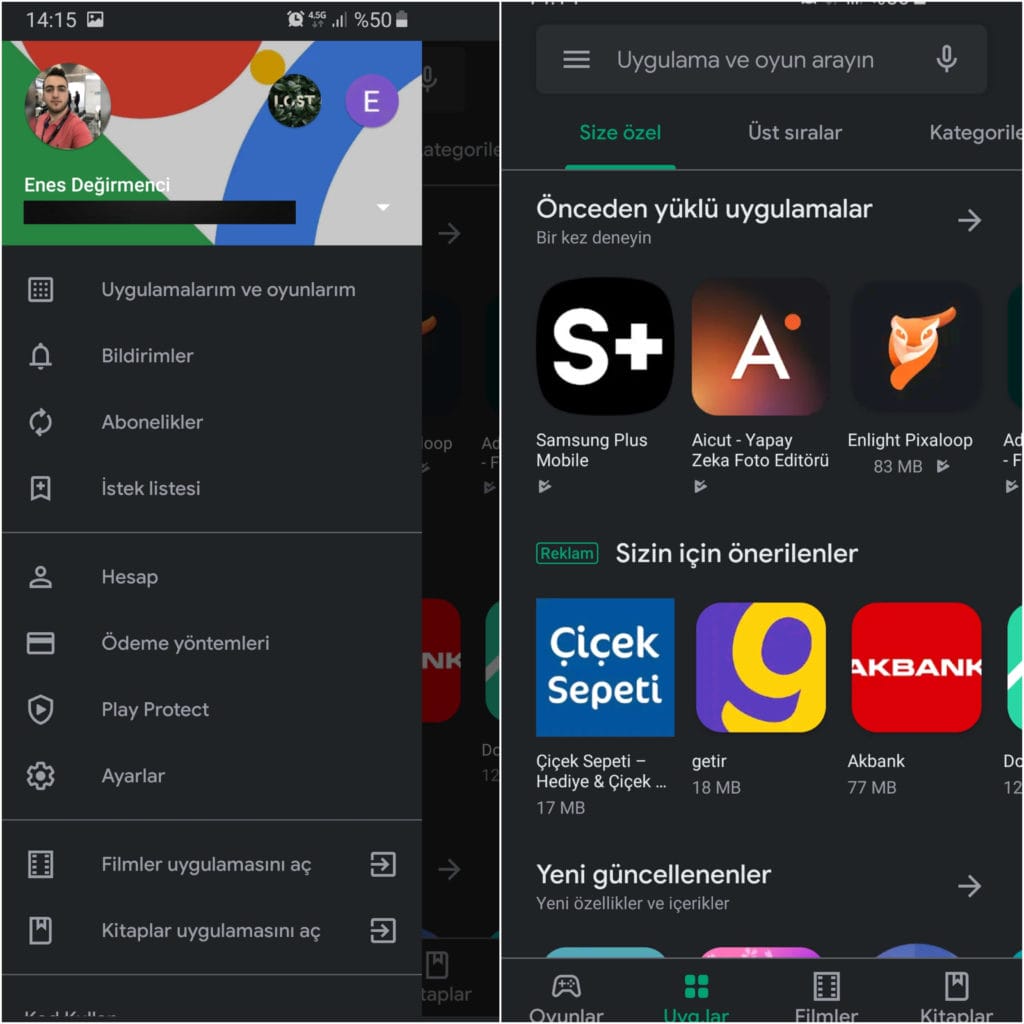Tap the microphone voice search icon
Image resolution: width=1024 pixels, height=1024 pixels.
point(946,59)
